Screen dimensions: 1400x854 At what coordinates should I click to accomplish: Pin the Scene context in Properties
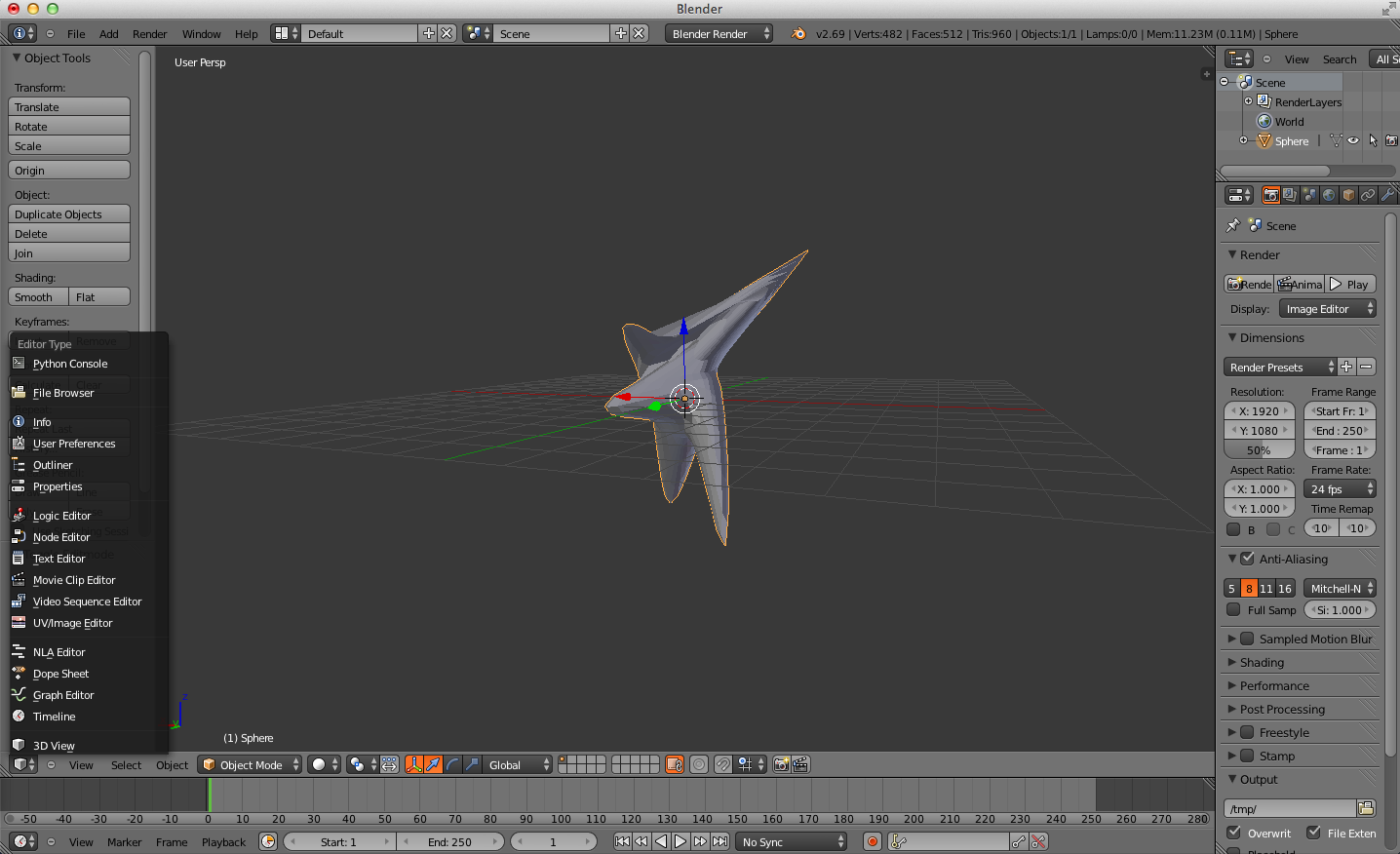point(1233,225)
